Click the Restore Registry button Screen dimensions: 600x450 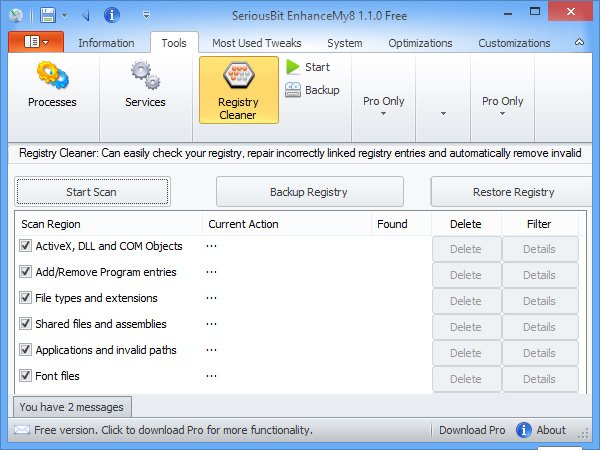pyautogui.click(x=513, y=192)
